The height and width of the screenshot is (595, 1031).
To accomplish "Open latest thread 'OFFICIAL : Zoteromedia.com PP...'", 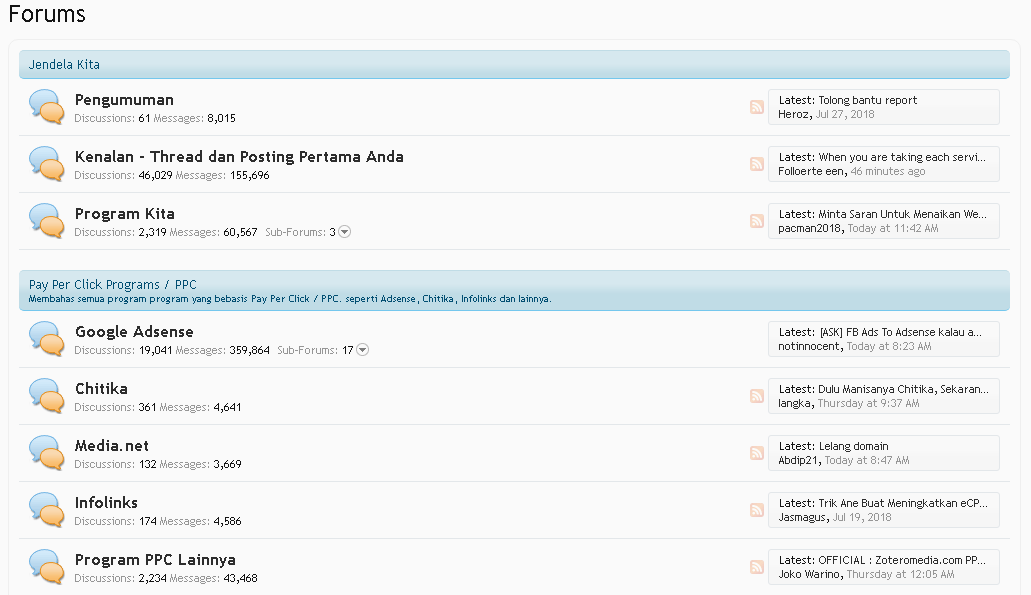I will [902, 560].
